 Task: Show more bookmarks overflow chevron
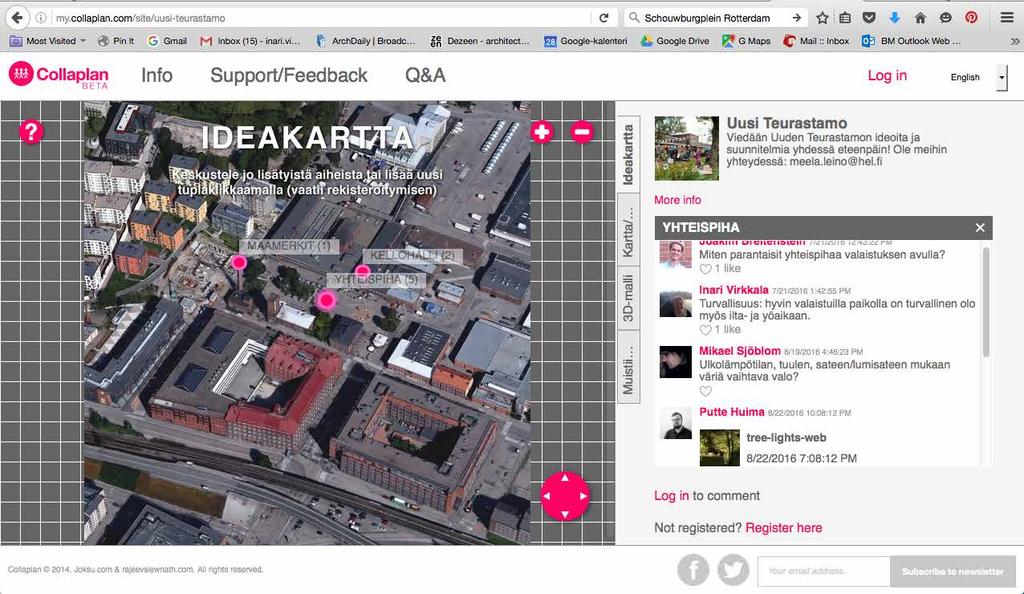click(1014, 41)
